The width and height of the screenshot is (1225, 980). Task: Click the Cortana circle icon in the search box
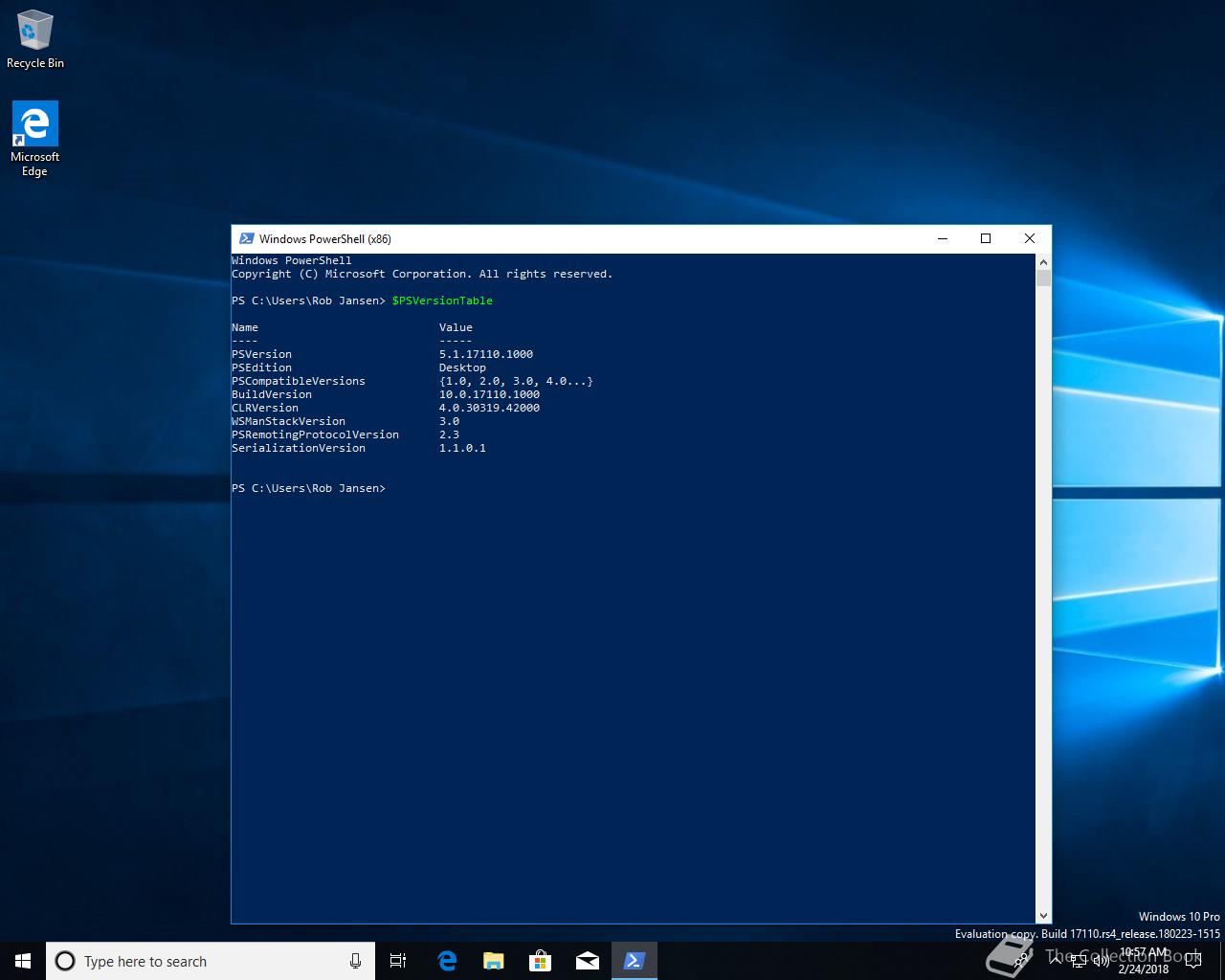pos(65,961)
